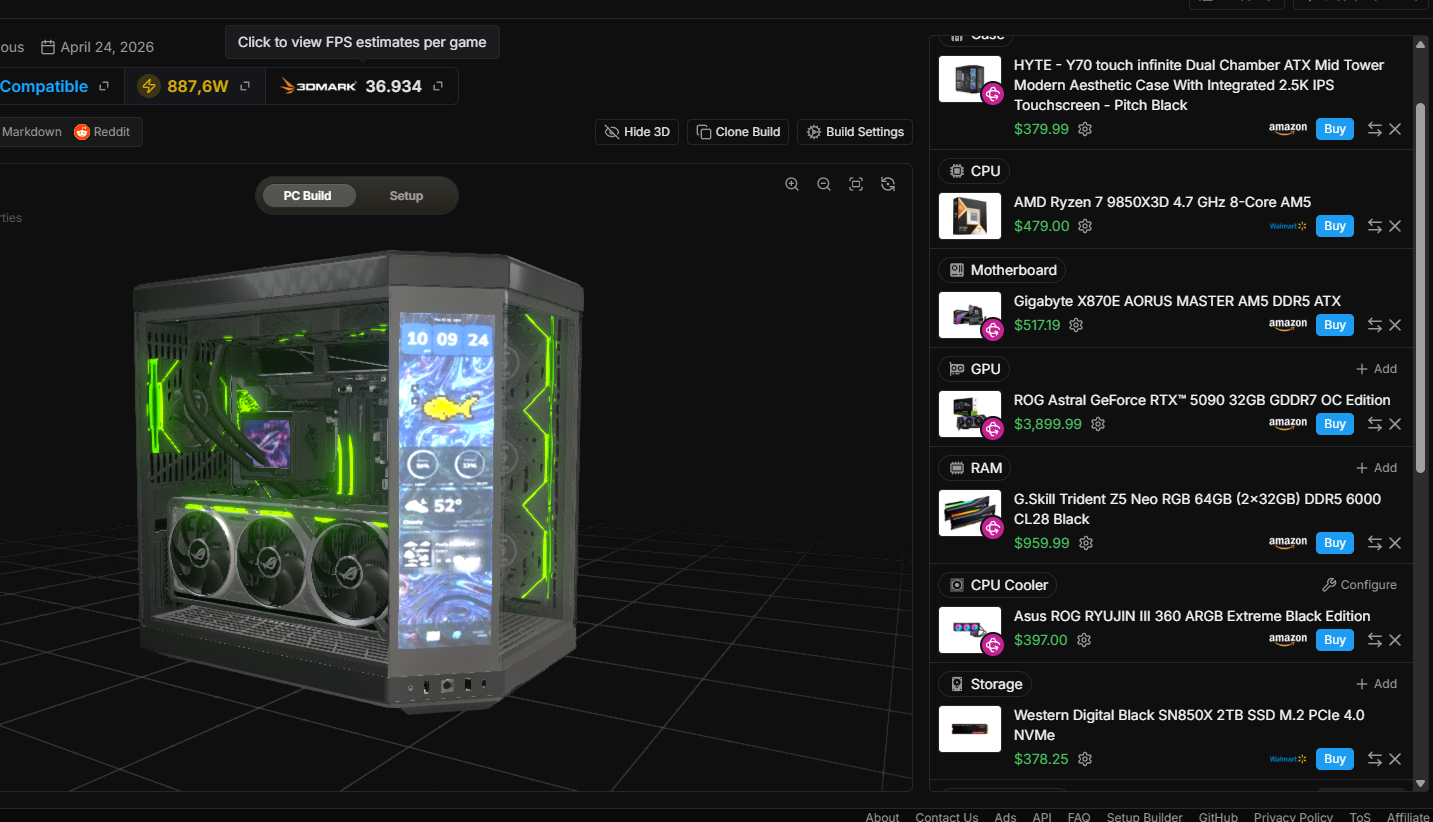
Task: Add another Storage drive
Action: tap(1376, 684)
